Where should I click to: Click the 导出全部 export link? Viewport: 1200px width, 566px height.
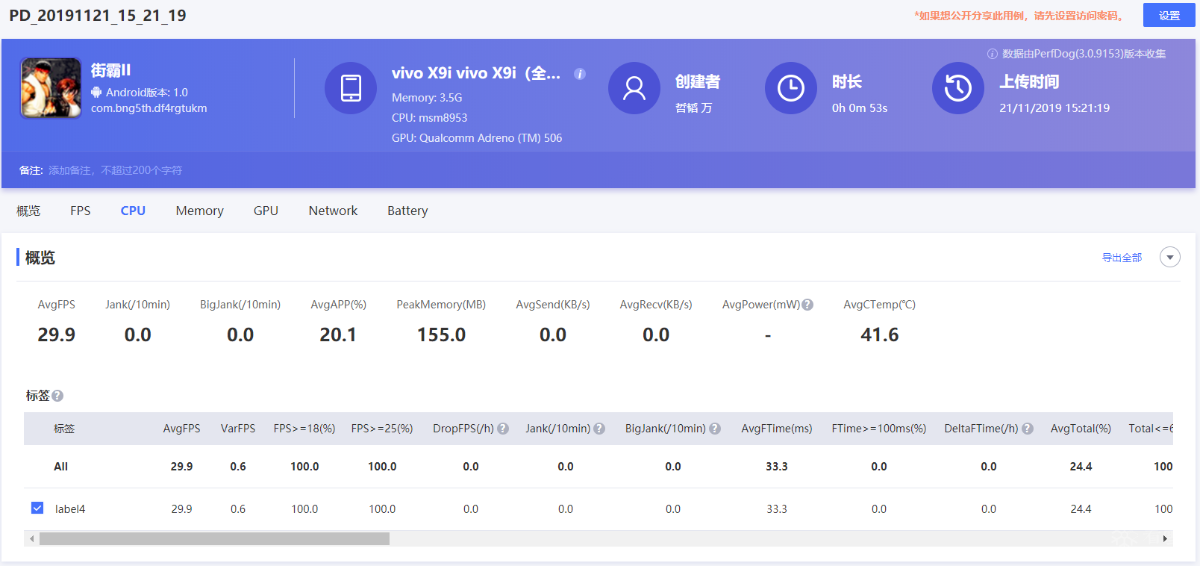[1121, 258]
